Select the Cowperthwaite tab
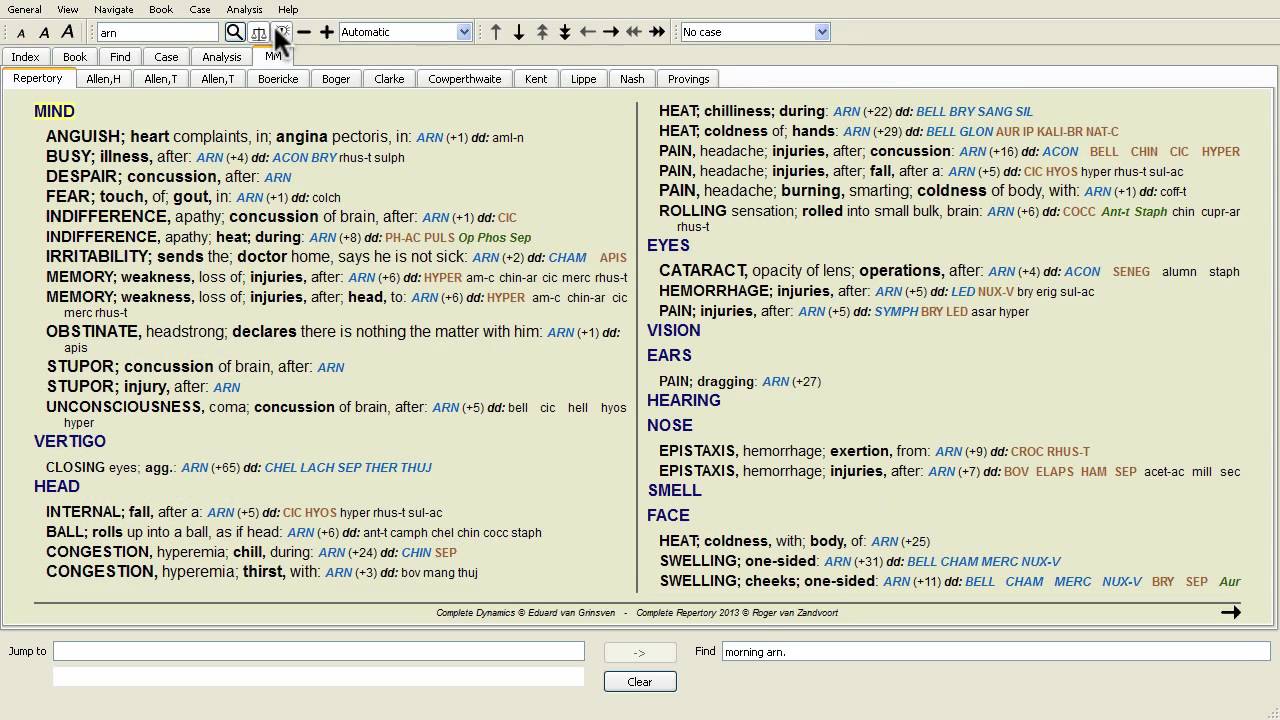 (x=465, y=79)
